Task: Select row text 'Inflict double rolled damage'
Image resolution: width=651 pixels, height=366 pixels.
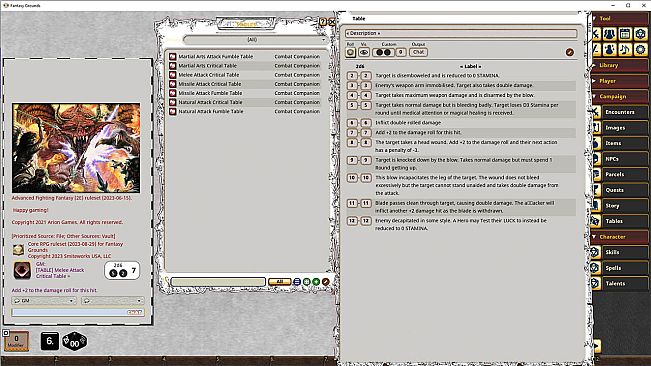Action: [408, 123]
